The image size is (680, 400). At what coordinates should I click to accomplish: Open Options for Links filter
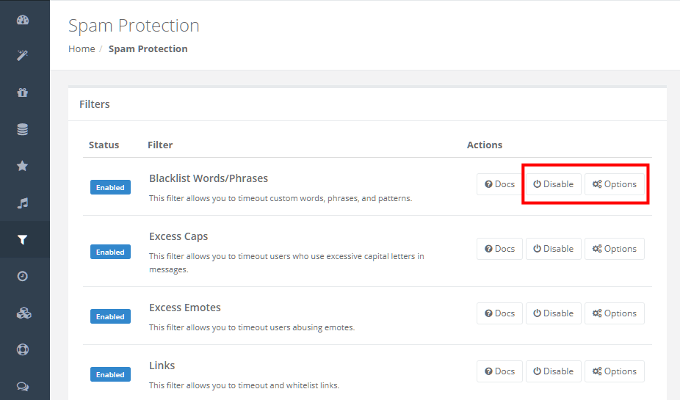click(614, 371)
